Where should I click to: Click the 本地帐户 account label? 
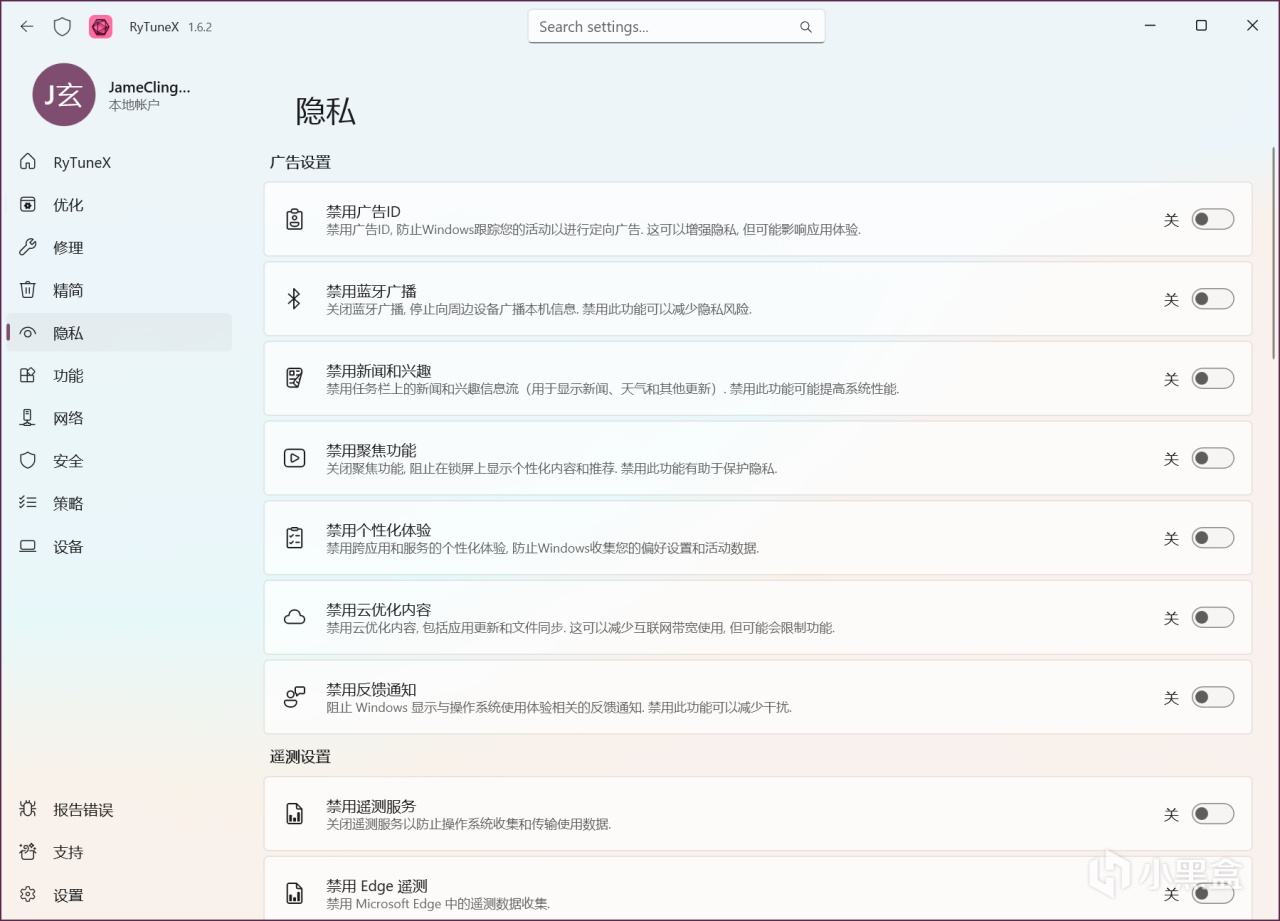click(134, 105)
